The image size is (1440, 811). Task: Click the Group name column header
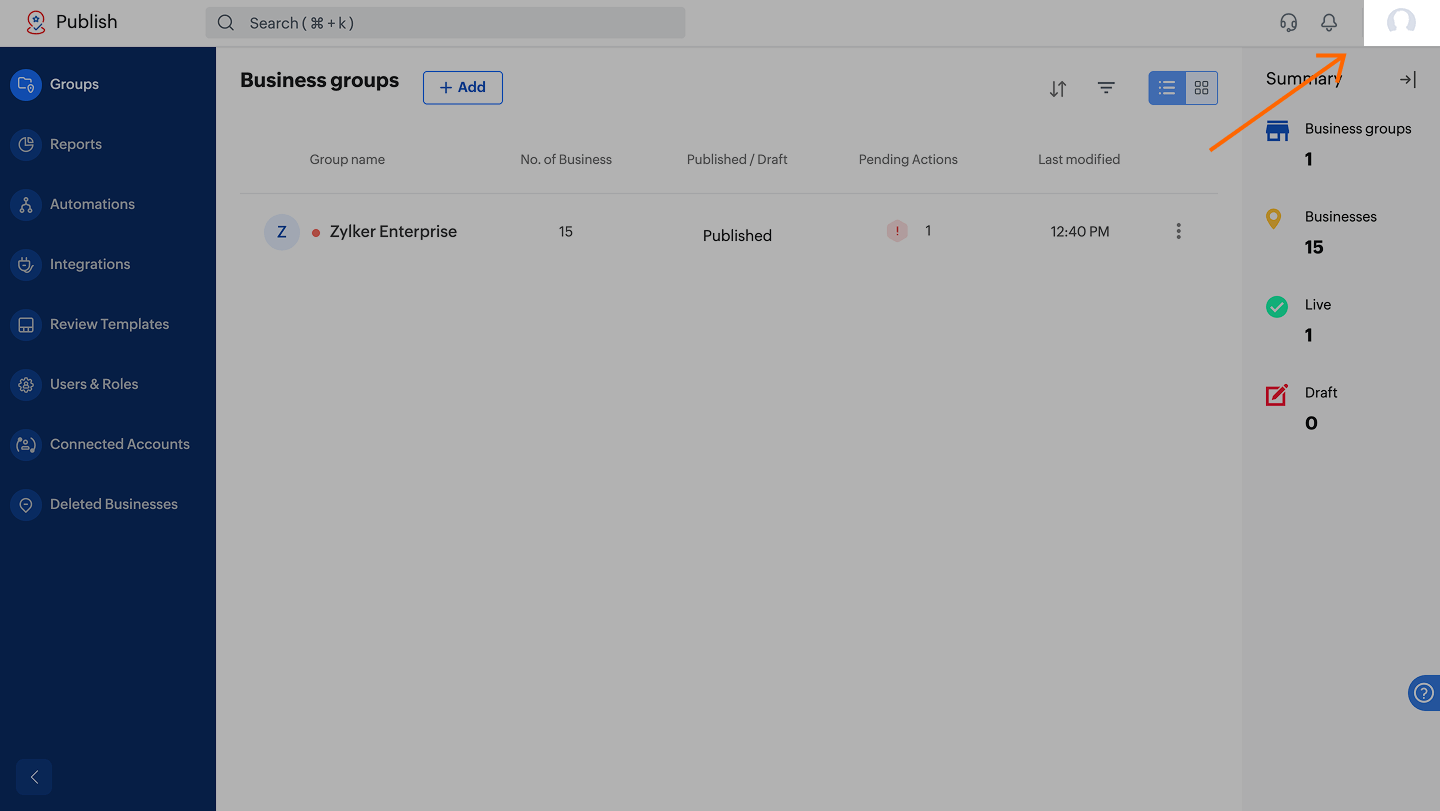(x=347, y=159)
